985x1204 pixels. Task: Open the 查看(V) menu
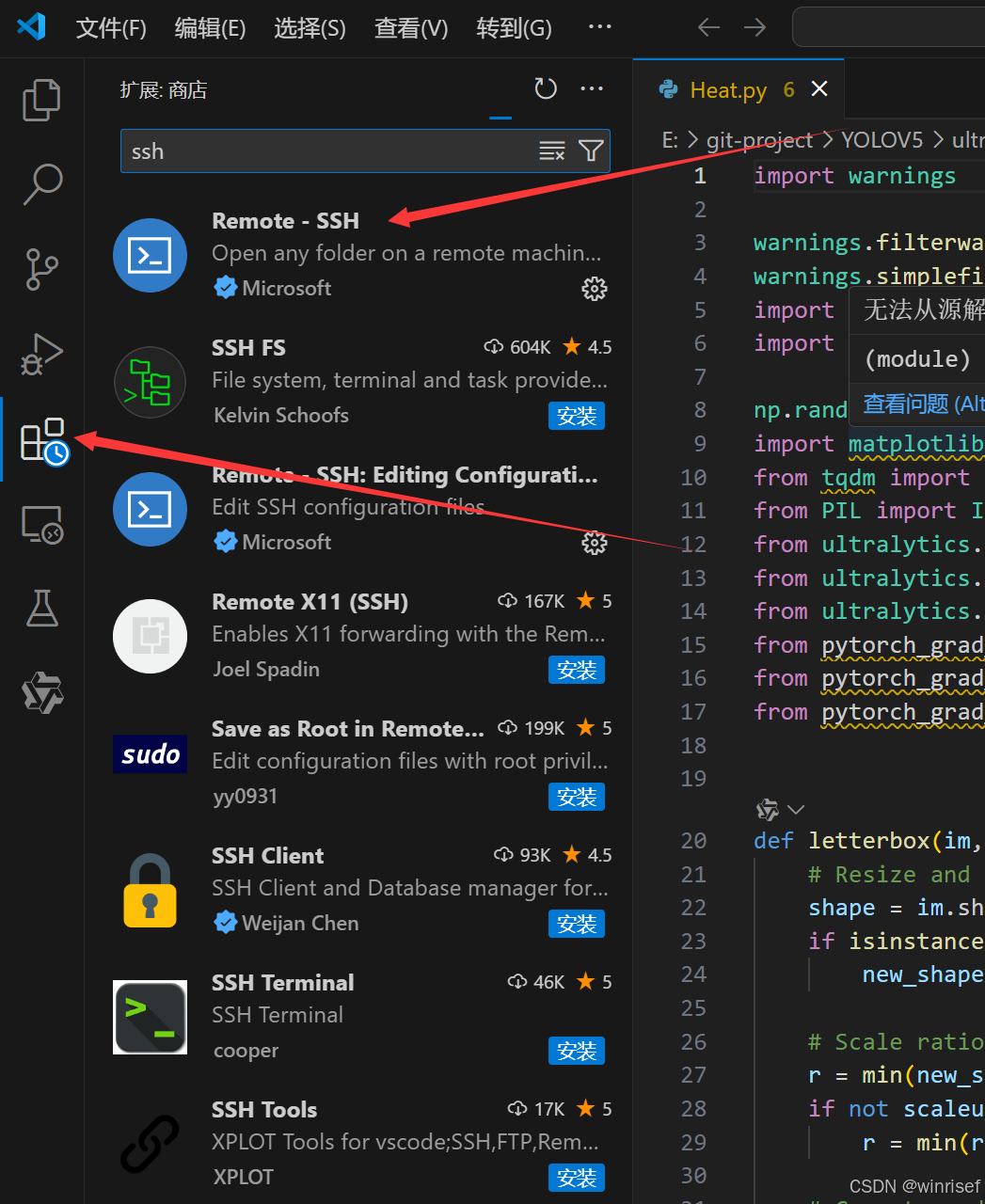click(x=411, y=28)
